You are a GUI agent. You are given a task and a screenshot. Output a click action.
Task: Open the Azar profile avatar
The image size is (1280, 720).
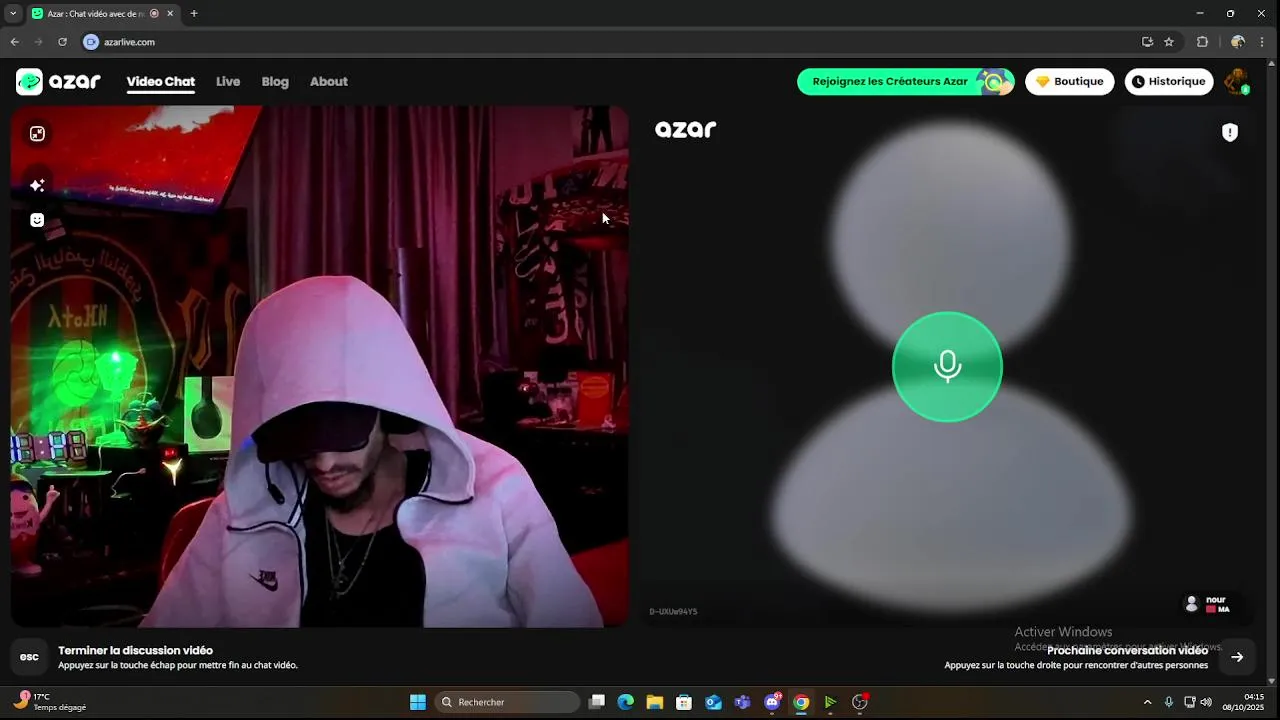[x=1237, y=82]
